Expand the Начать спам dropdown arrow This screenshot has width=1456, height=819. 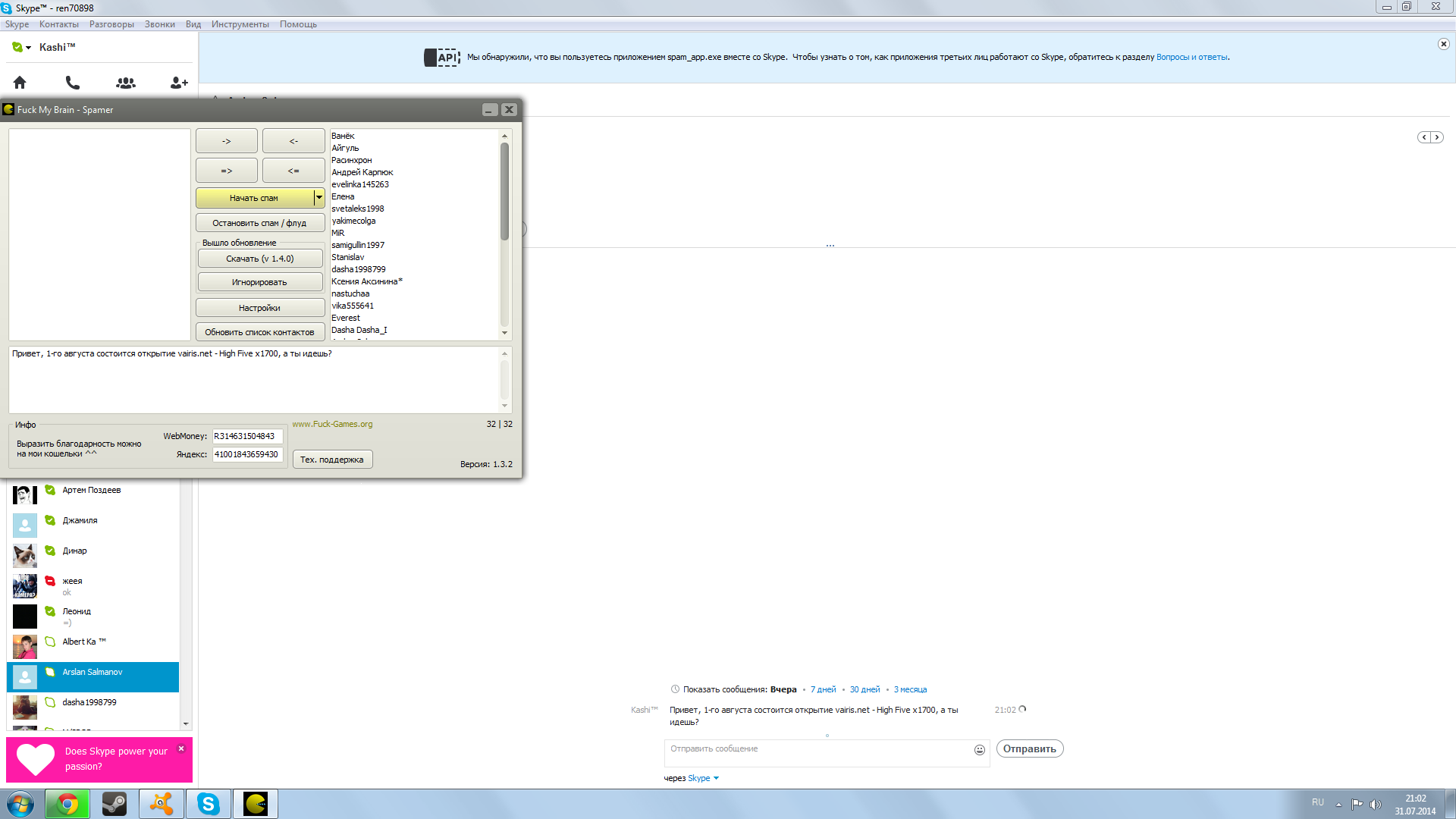[x=319, y=198]
